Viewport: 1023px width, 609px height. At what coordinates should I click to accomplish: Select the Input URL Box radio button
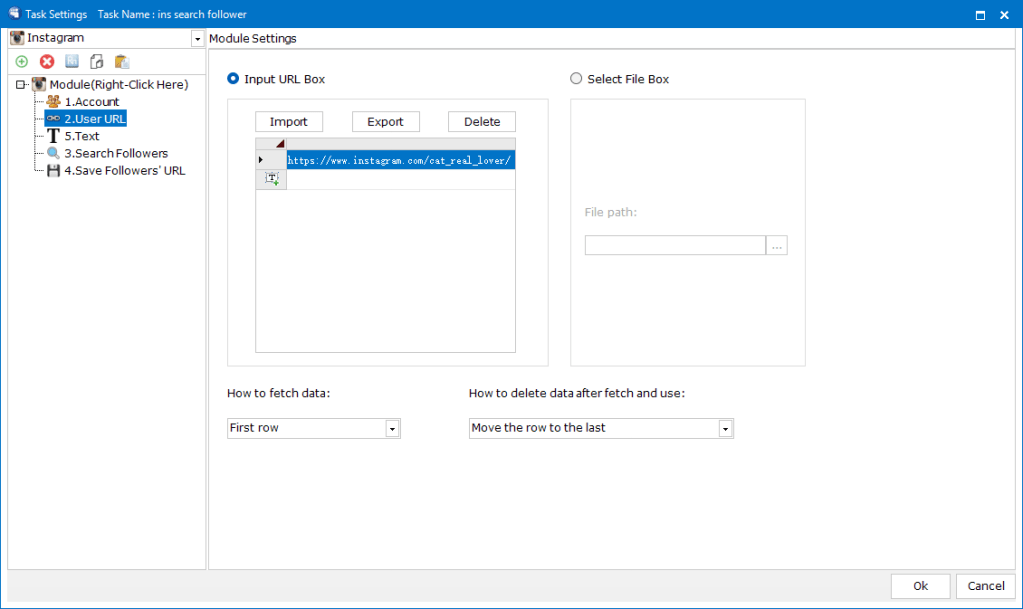234,79
